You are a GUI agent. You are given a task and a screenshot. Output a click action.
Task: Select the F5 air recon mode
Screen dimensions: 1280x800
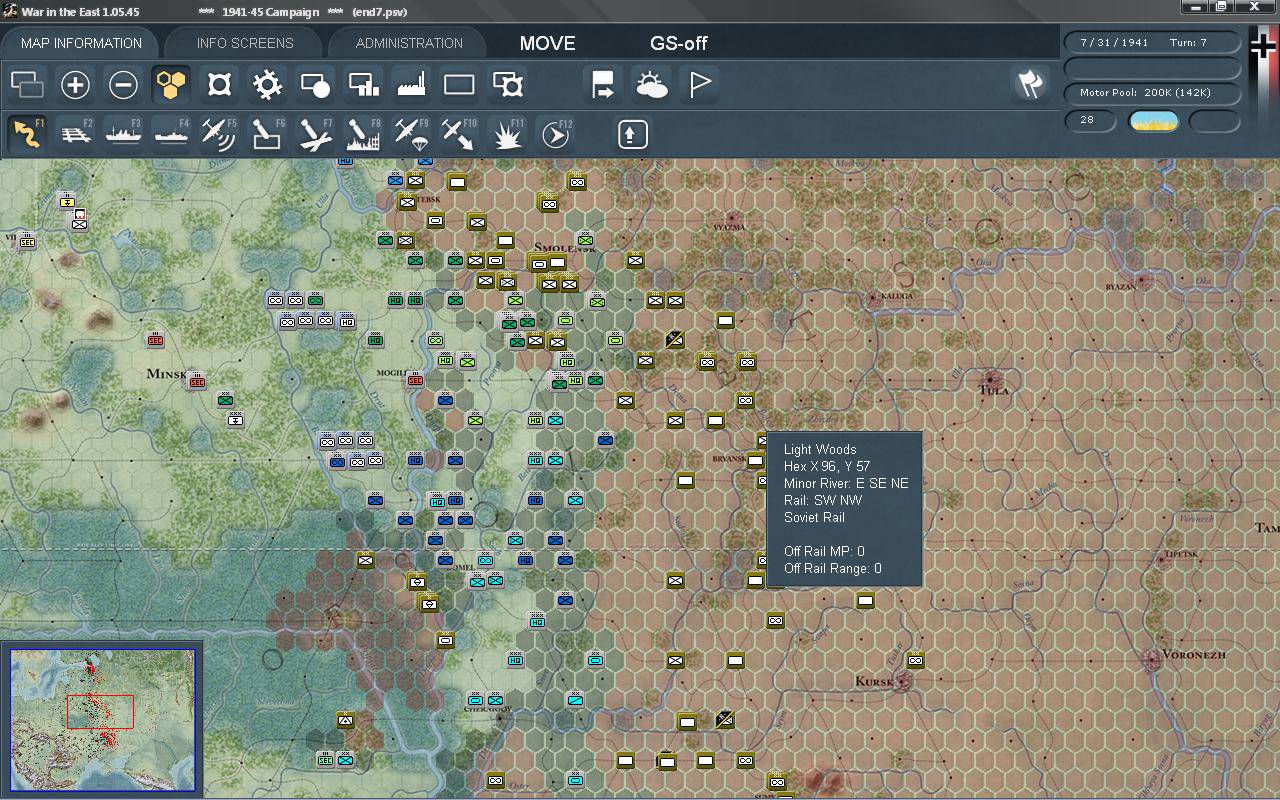tap(219, 134)
